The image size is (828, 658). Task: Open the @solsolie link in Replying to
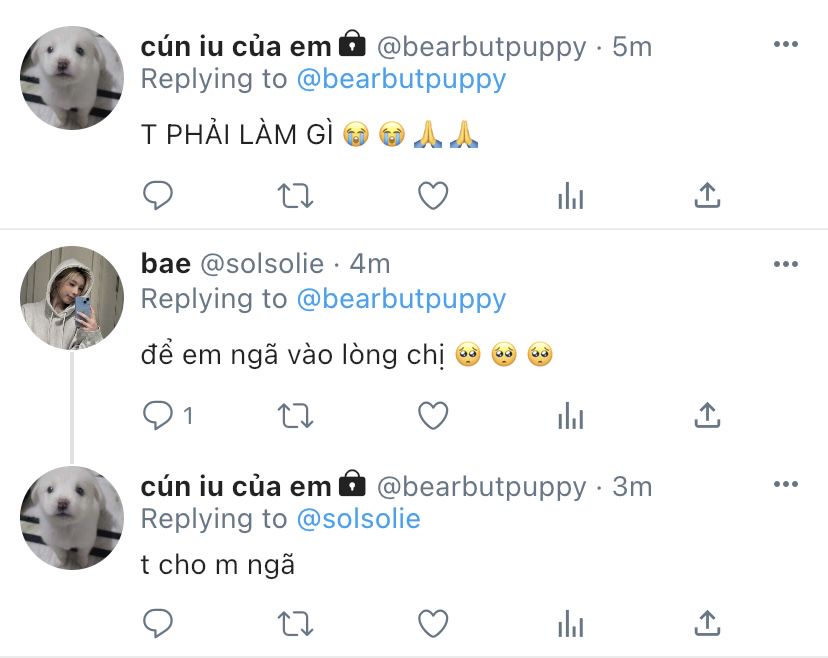(x=359, y=519)
